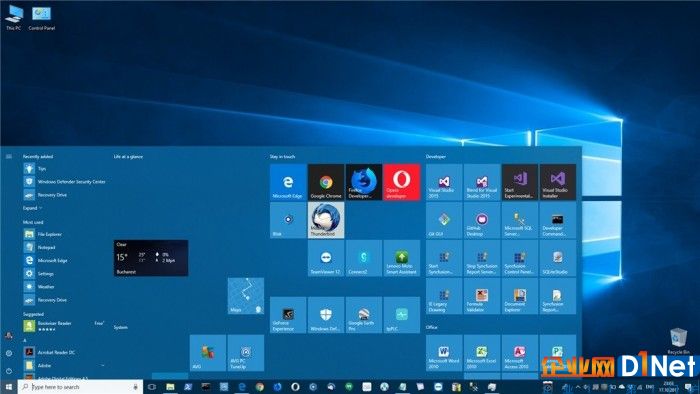Click the 'Office' group header
Viewport: 700px width, 394px height.
click(x=431, y=328)
